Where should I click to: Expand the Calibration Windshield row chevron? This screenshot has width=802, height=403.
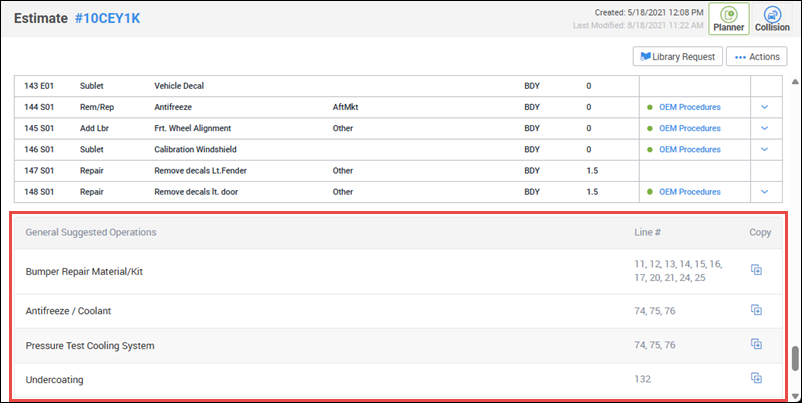click(x=765, y=149)
